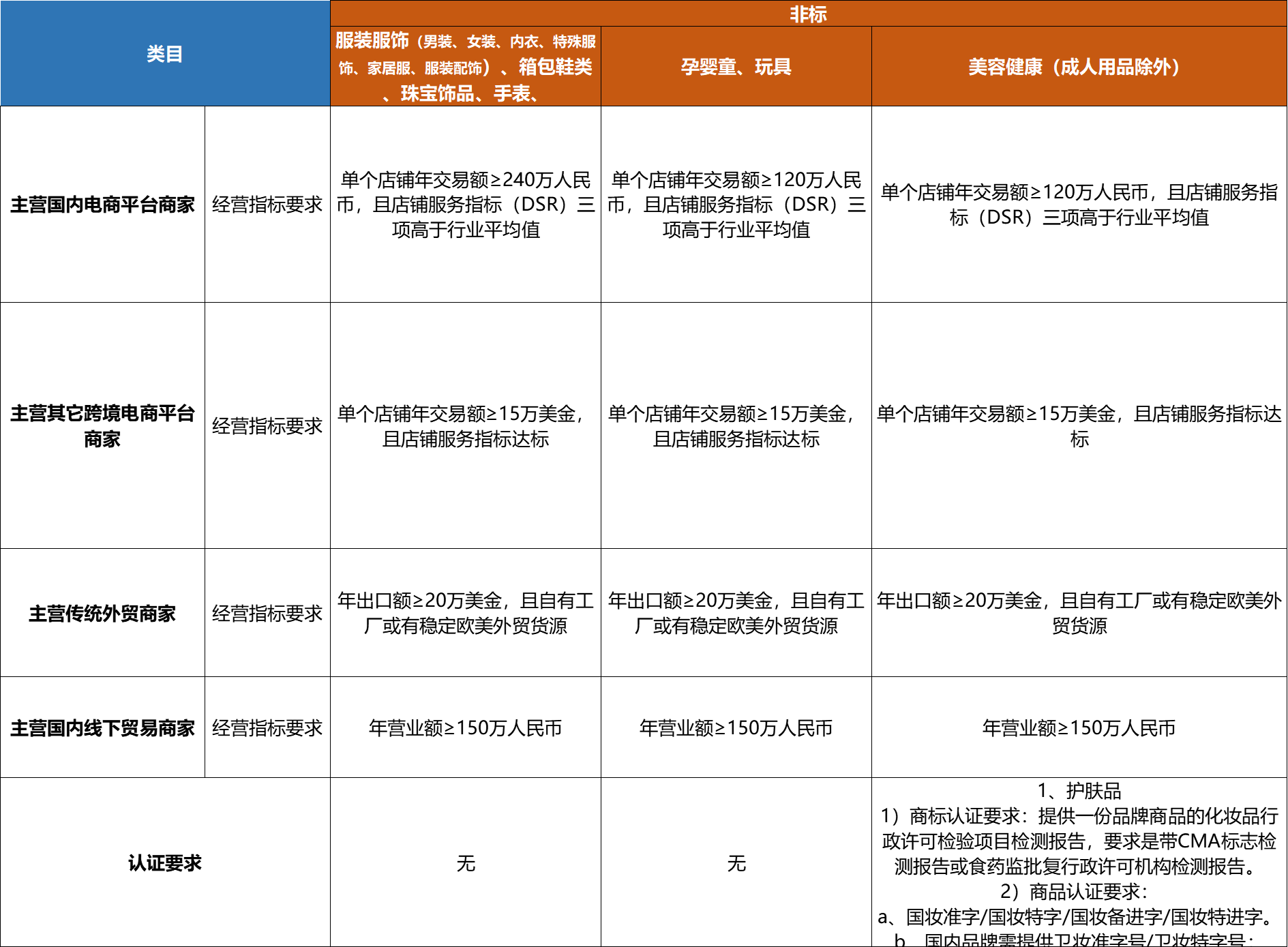Click the 孕婴童、玩具 column header
The width and height of the screenshot is (1288, 947).
pos(736,66)
